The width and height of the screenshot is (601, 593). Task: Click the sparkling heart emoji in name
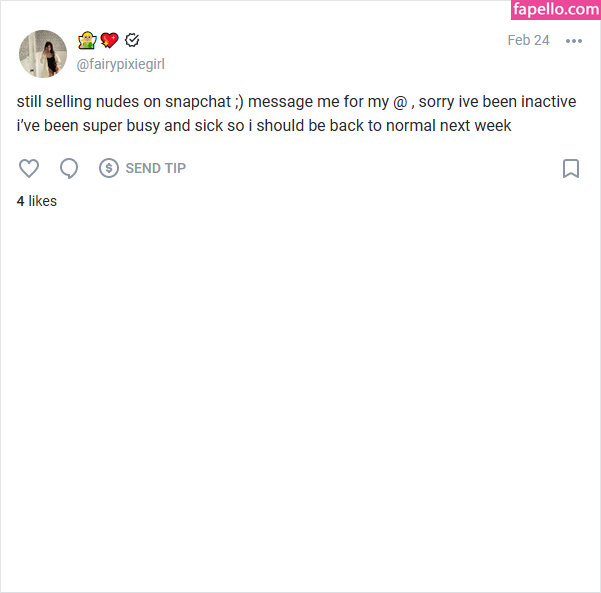pos(110,40)
